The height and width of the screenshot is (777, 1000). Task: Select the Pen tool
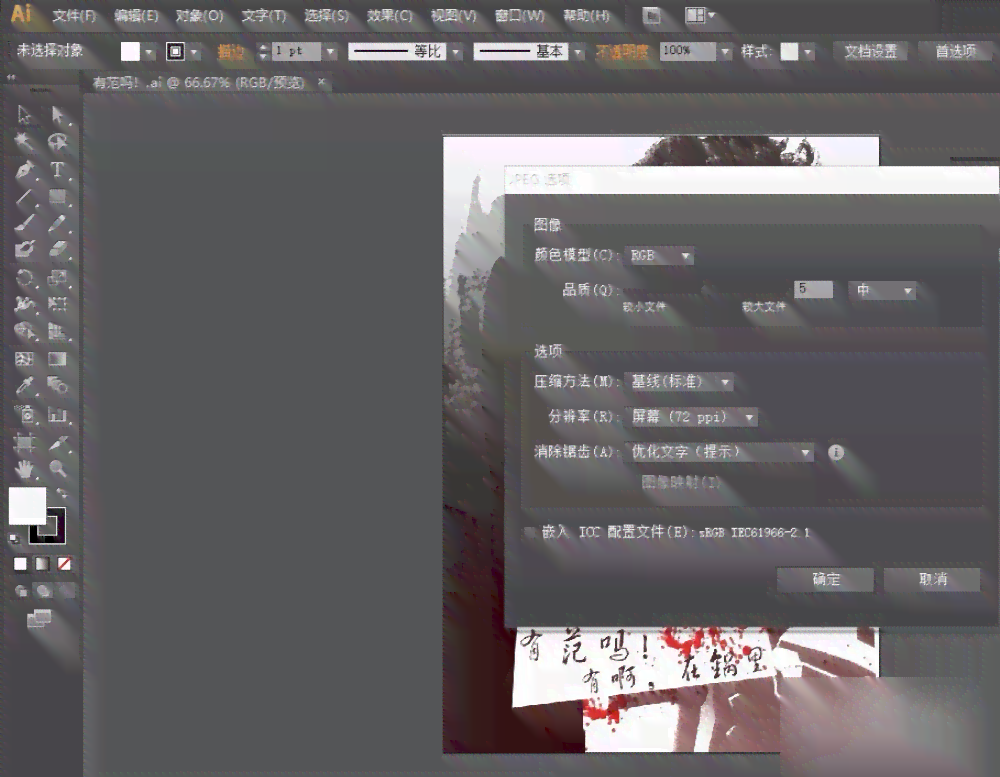[x=24, y=170]
